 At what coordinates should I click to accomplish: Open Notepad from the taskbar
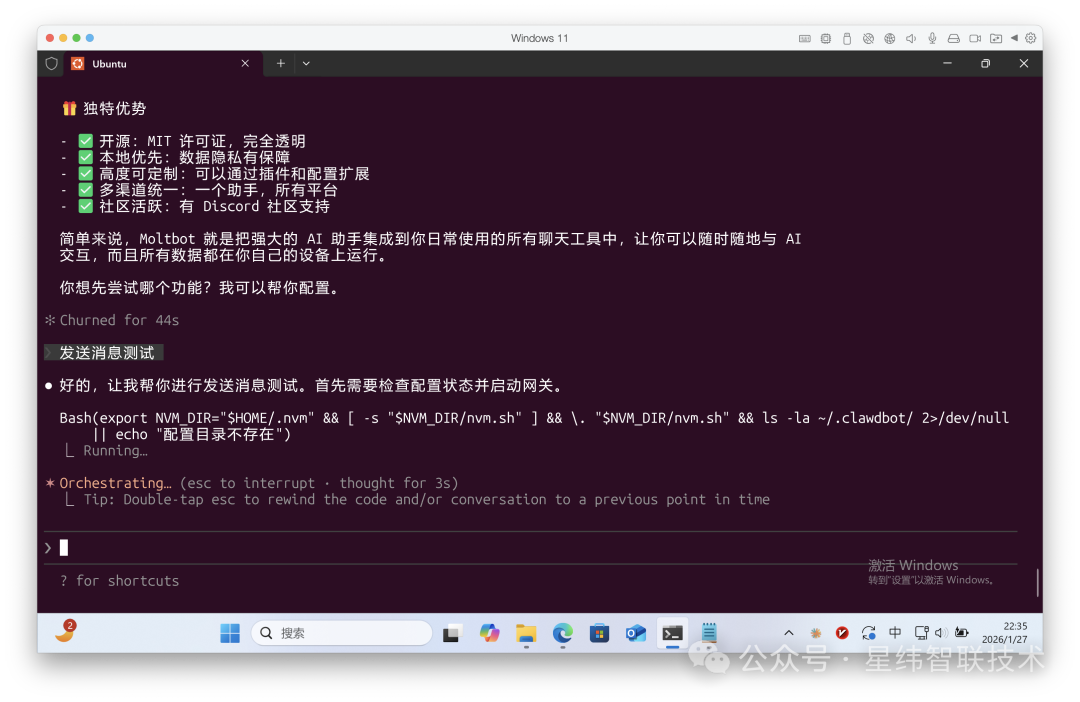[709, 633]
